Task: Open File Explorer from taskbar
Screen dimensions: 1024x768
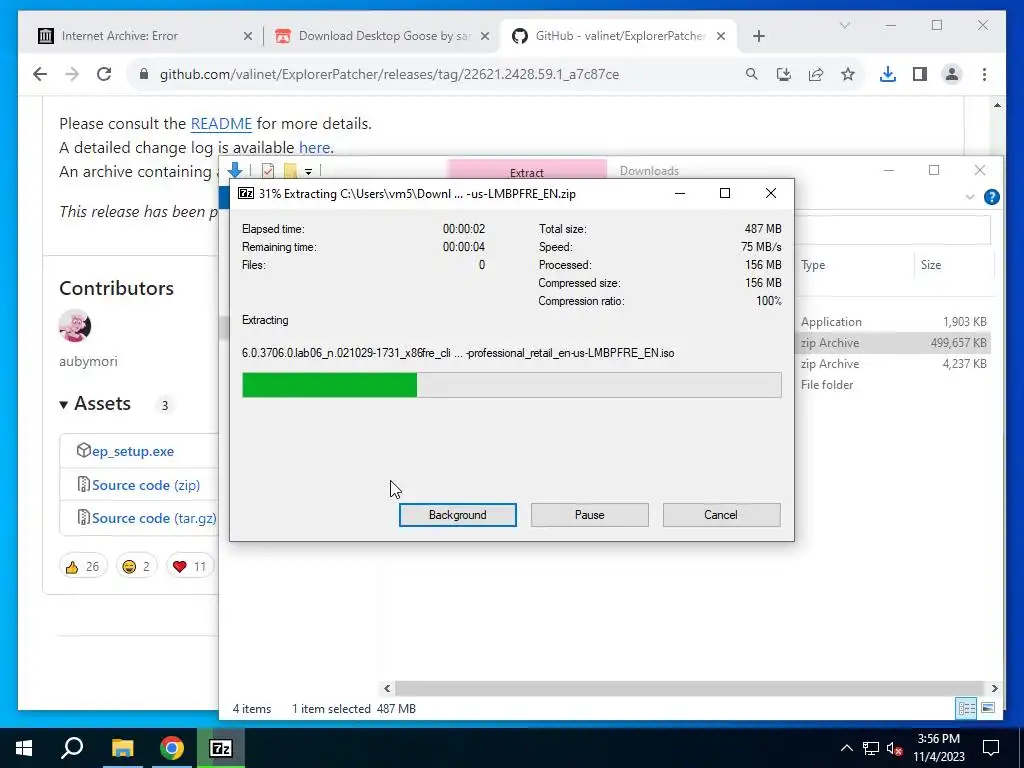Action: (122, 748)
